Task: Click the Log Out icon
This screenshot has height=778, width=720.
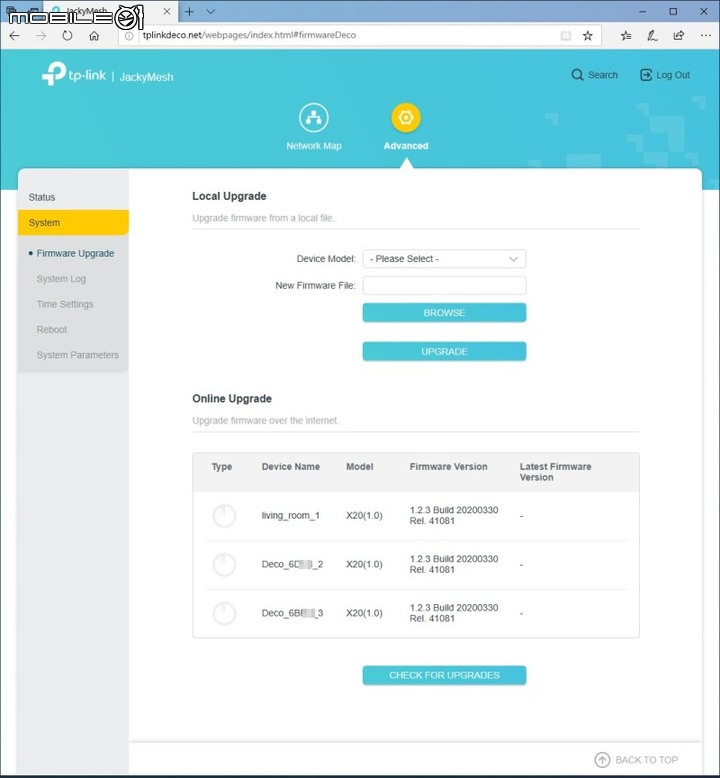Action: click(646, 75)
